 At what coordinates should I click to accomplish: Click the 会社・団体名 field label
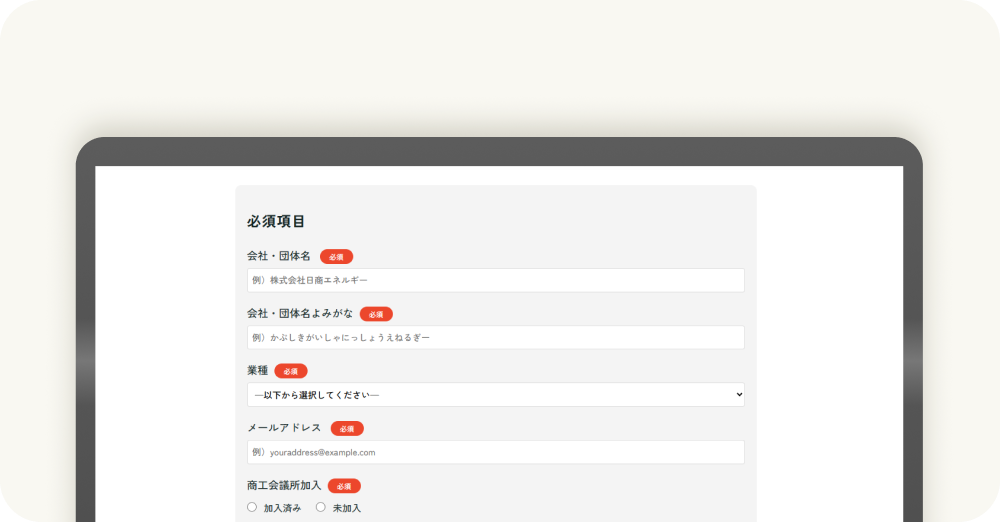click(x=279, y=256)
